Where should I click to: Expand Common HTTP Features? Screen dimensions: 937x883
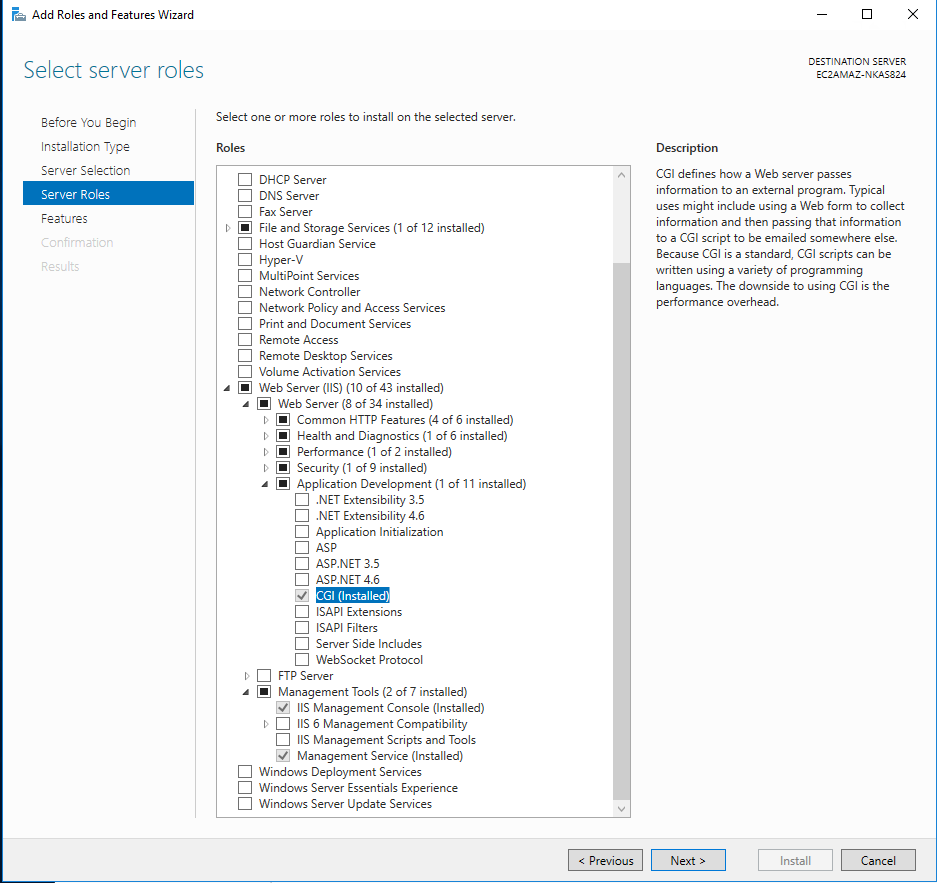click(x=266, y=420)
